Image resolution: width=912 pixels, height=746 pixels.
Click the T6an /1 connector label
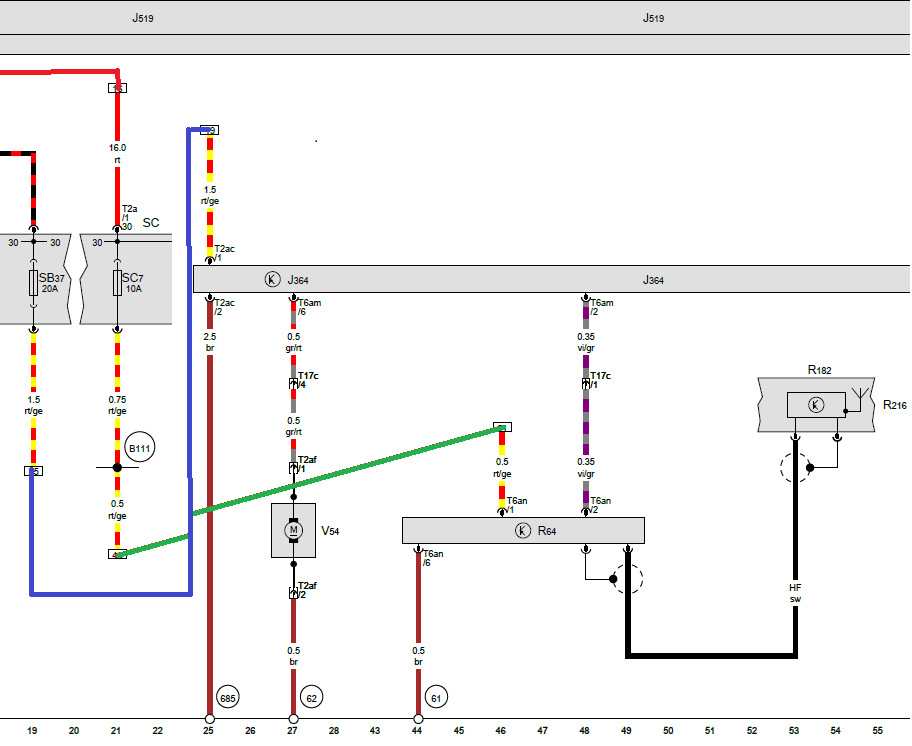[517, 505]
